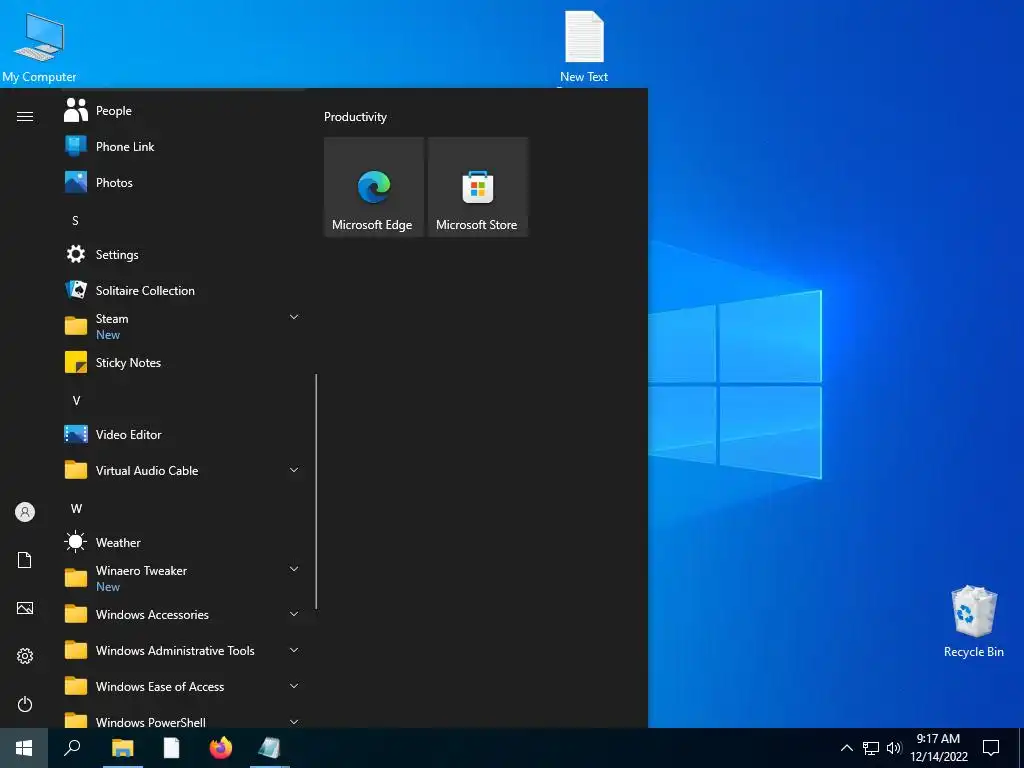This screenshot has width=1024, height=768.
Task: Select the Recycle Bin desktop icon
Action: pyautogui.click(x=974, y=622)
